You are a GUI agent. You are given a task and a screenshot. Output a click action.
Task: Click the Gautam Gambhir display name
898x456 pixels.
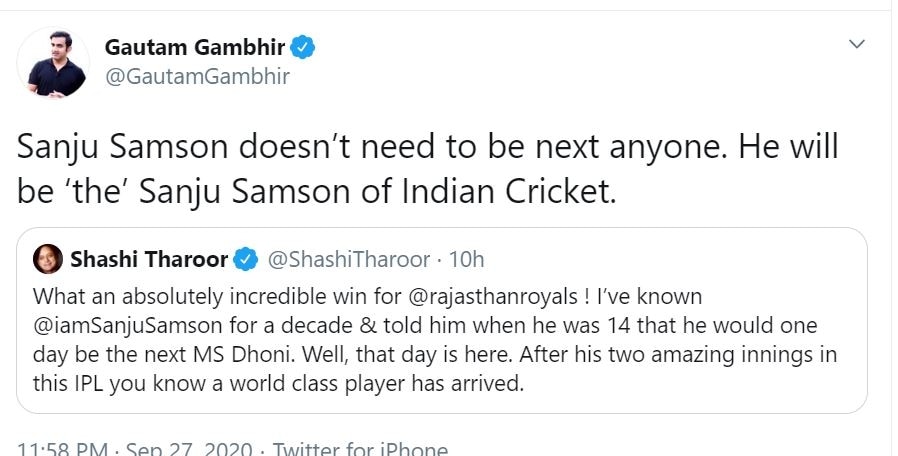pos(196,47)
